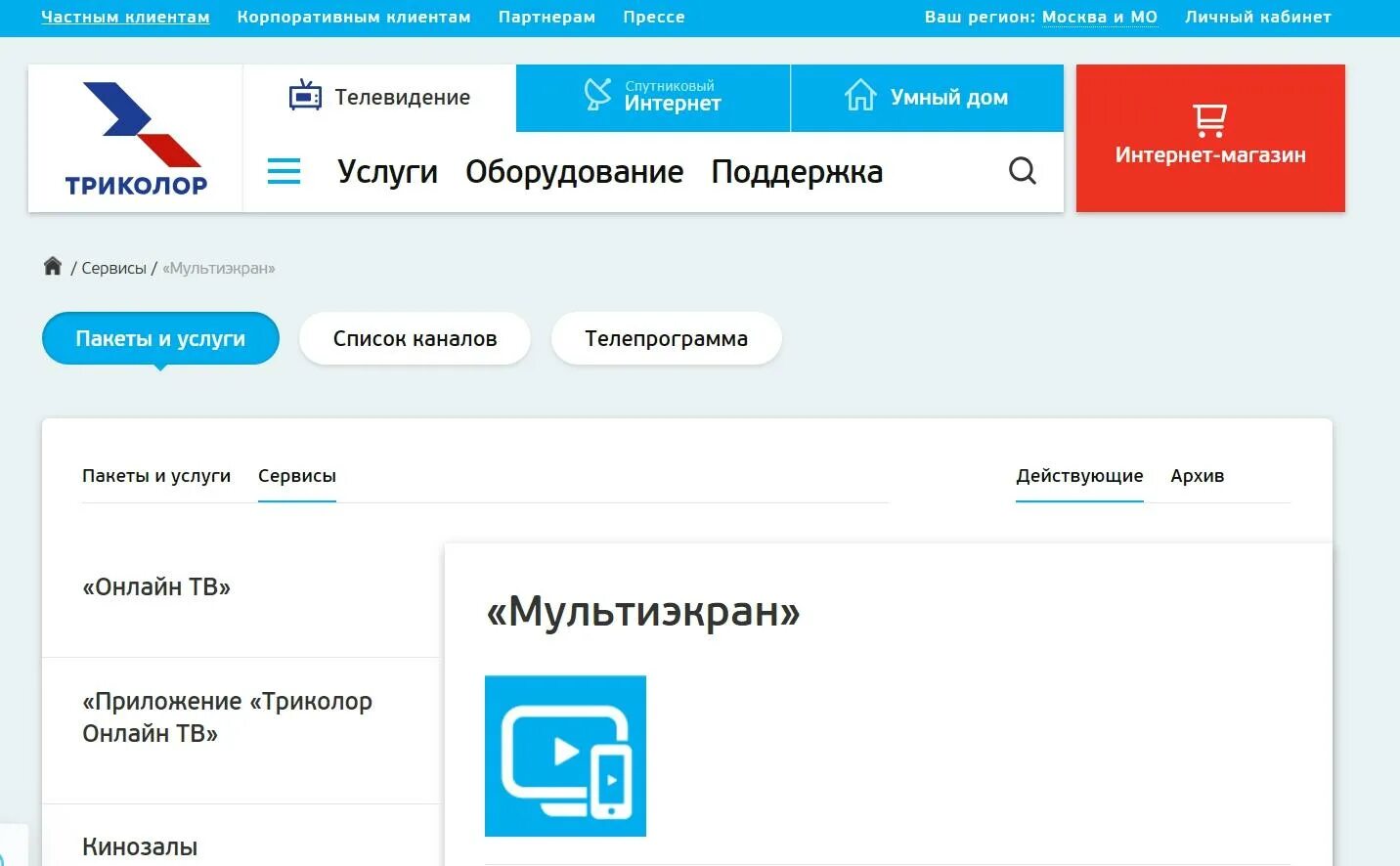Open the Спутниковый Интернет tab
1400x866 pixels.
click(x=653, y=98)
